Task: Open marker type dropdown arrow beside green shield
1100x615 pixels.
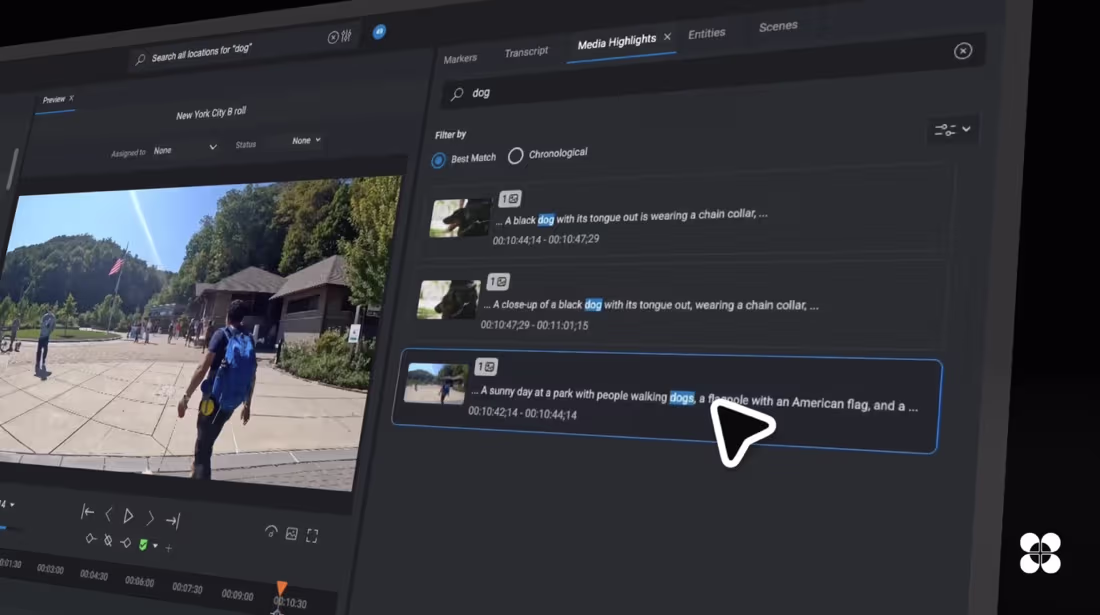Action: tap(155, 546)
